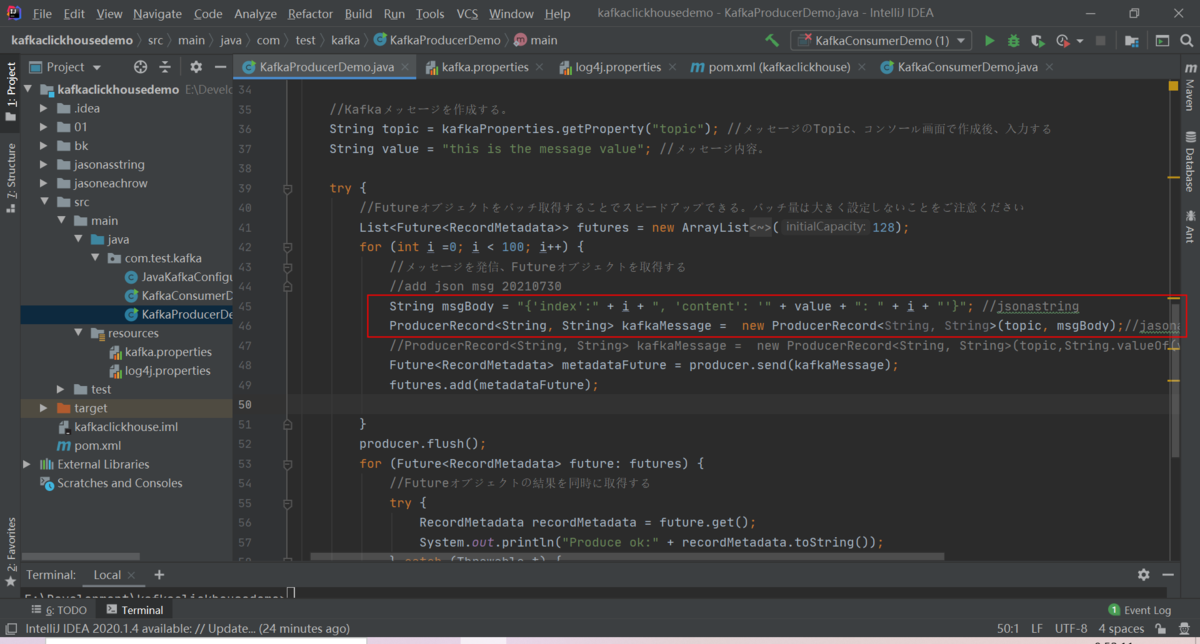Start debugging with the bug icon
The height and width of the screenshot is (644, 1200).
tap(1014, 41)
